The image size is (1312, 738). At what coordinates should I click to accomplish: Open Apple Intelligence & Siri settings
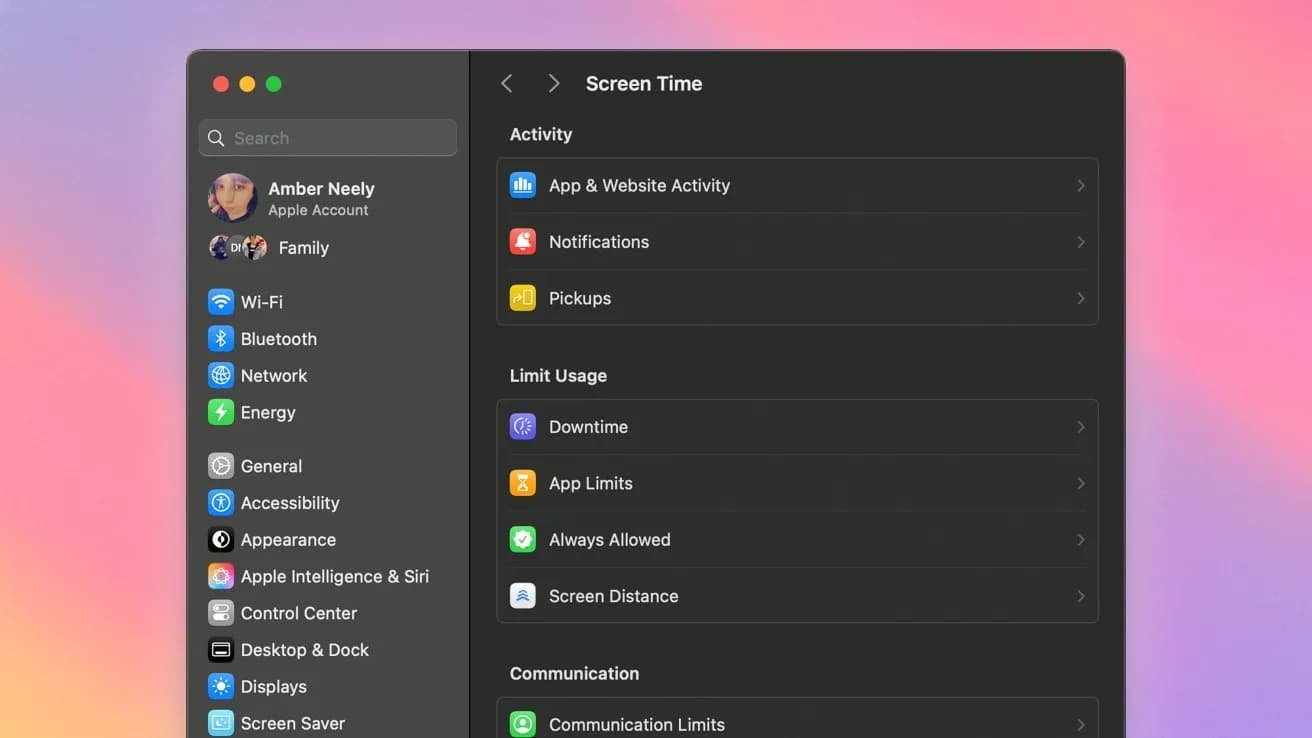pyautogui.click(x=334, y=576)
